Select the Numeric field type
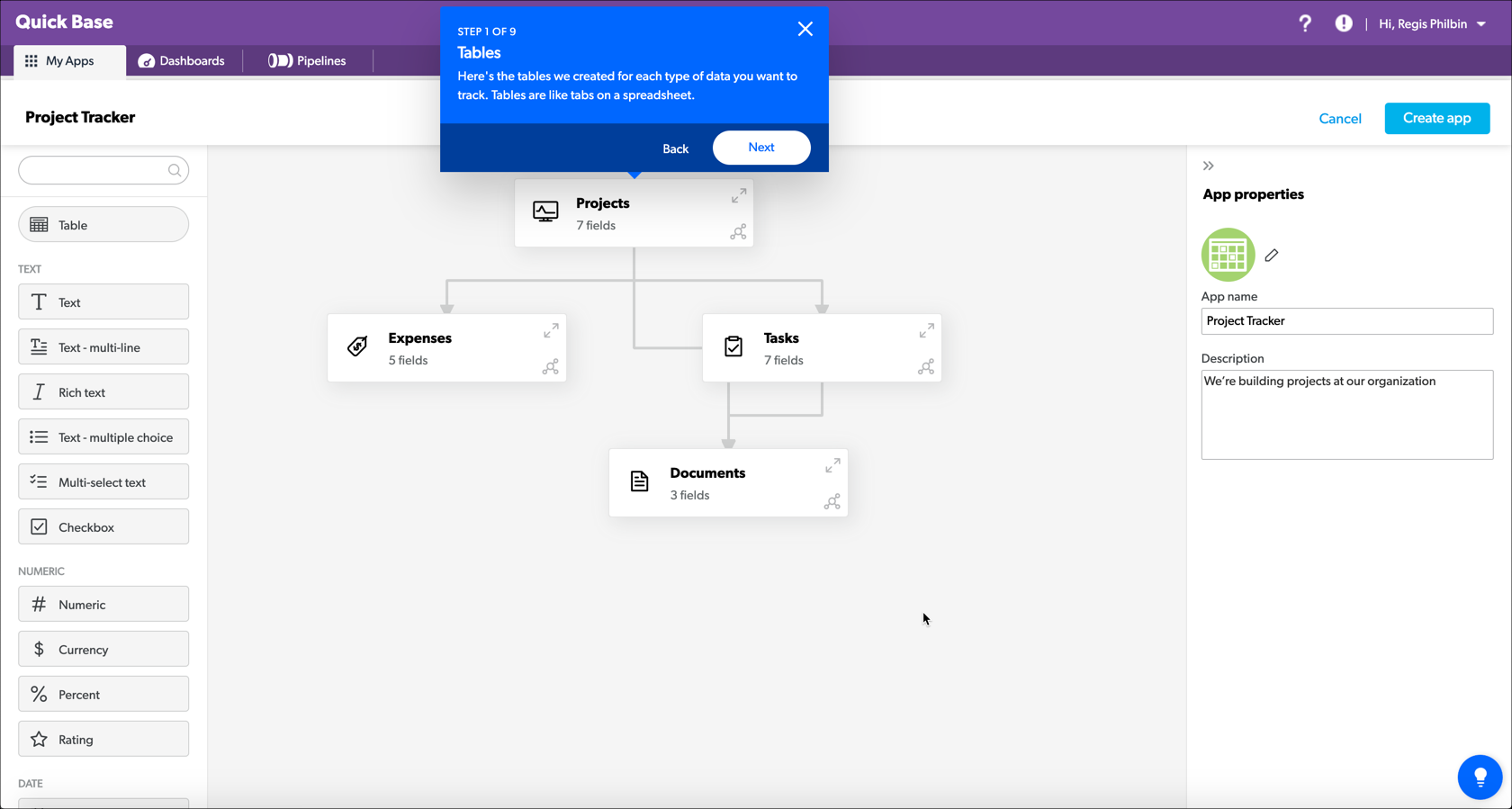The height and width of the screenshot is (809, 1512). click(x=103, y=605)
